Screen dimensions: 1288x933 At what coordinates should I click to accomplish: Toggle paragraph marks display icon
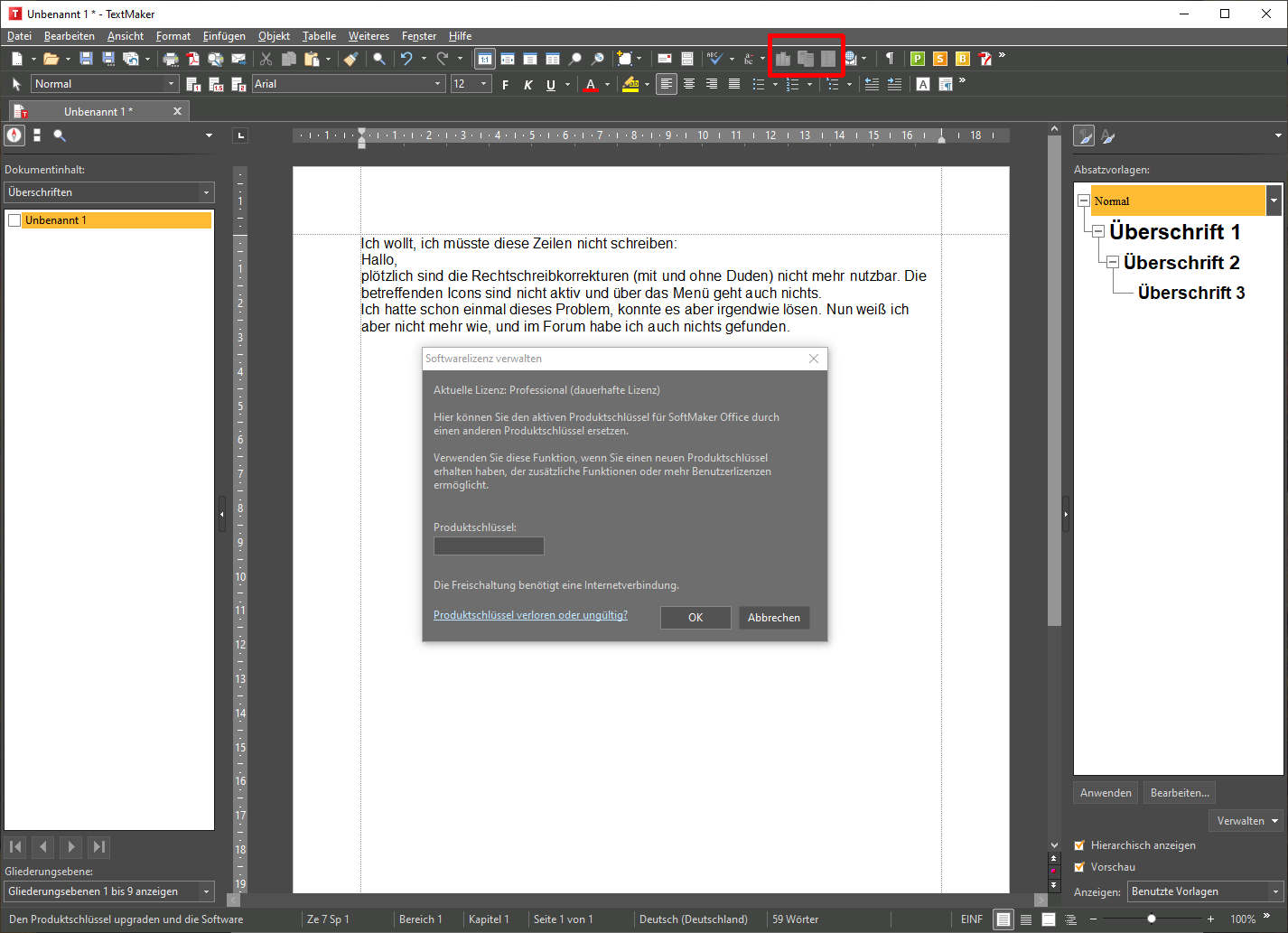890,59
